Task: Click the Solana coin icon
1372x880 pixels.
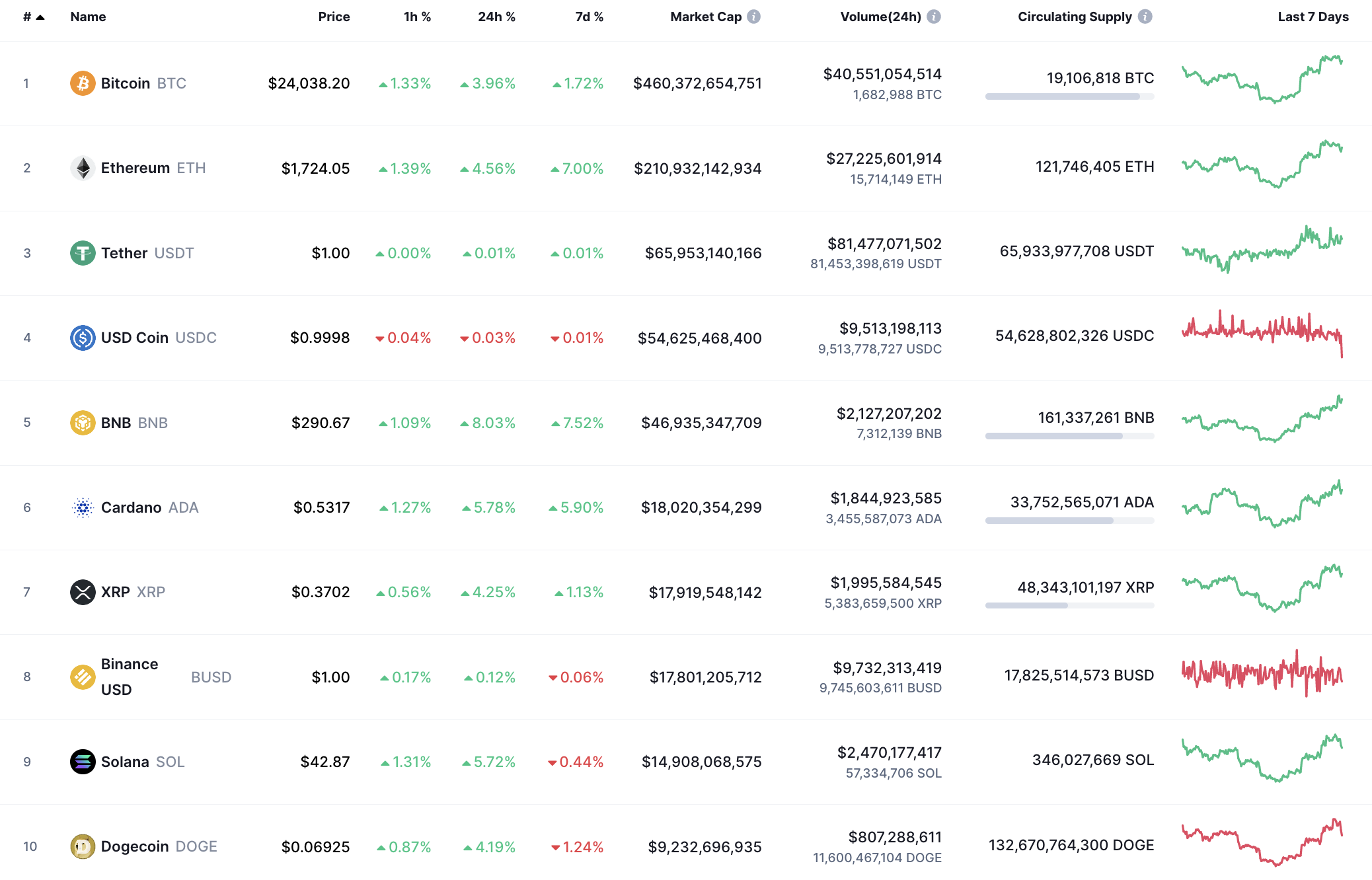Action: click(82, 761)
